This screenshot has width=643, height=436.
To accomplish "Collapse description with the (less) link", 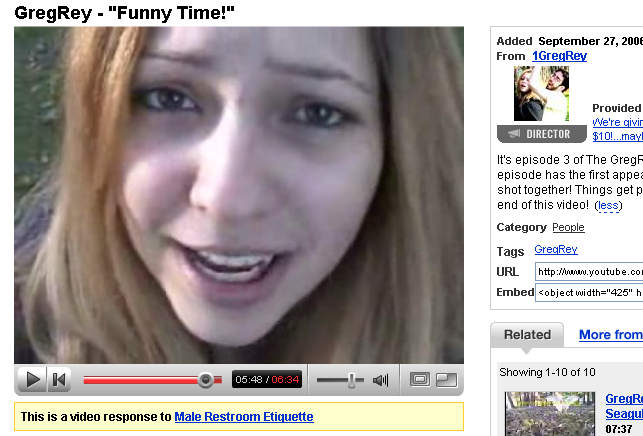I will 608,205.
